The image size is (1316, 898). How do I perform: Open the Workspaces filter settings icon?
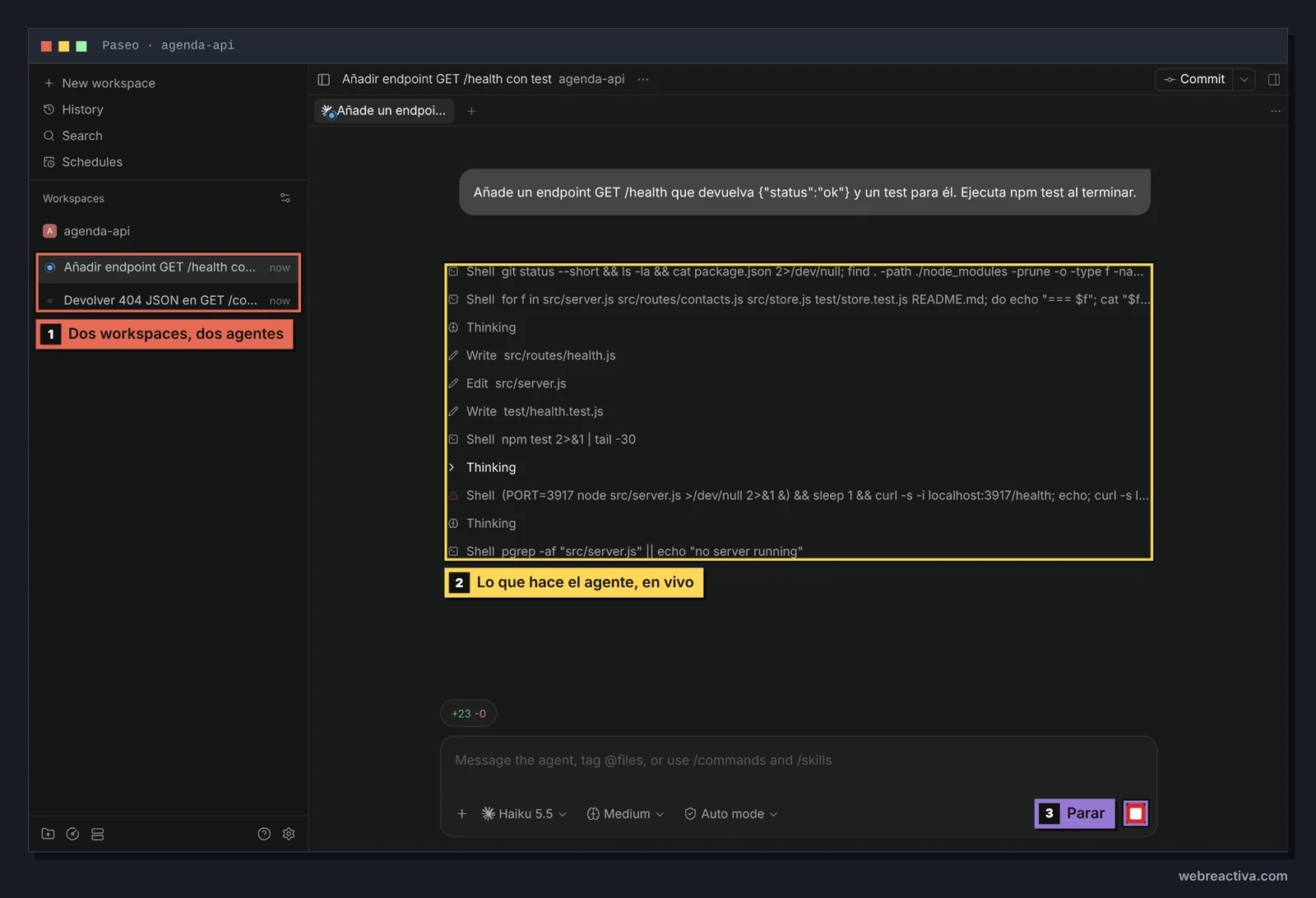coord(285,198)
